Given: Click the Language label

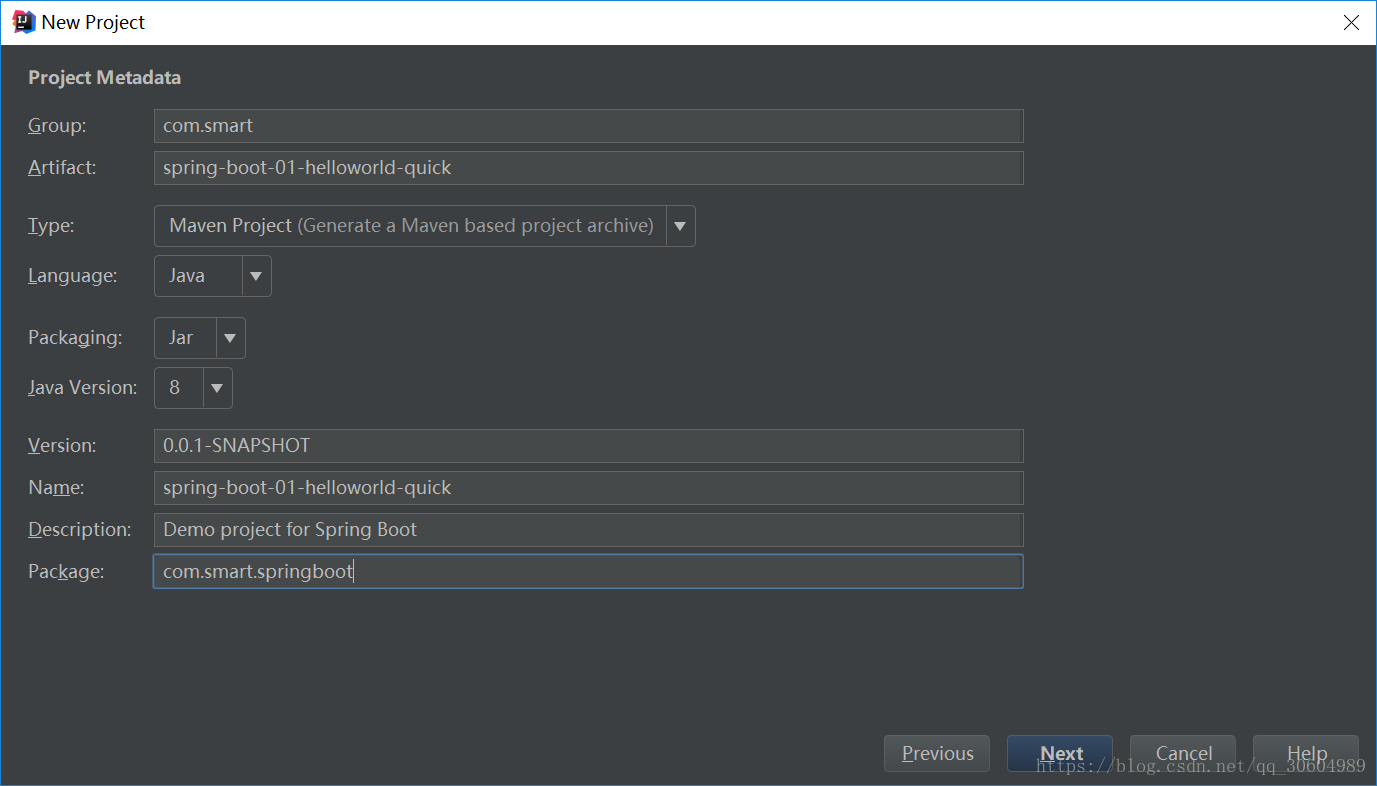Looking at the screenshot, I should tap(72, 276).
